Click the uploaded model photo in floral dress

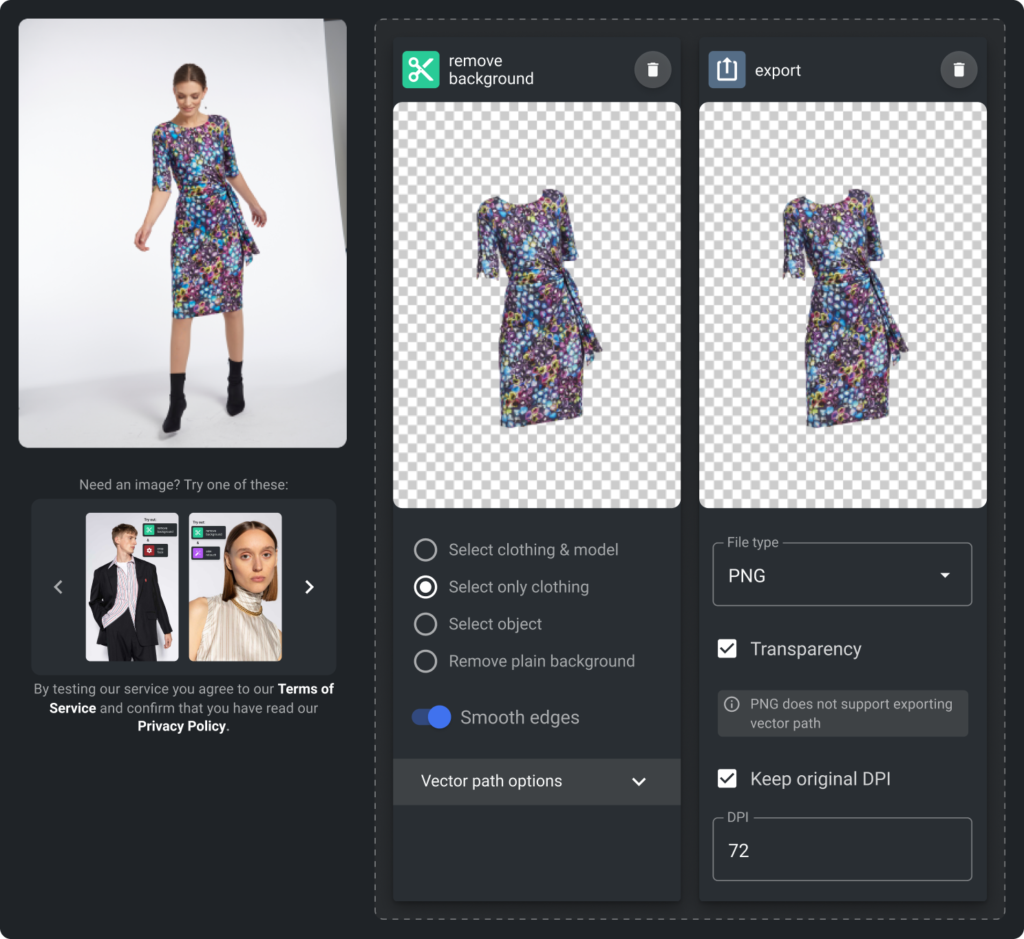[182, 233]
